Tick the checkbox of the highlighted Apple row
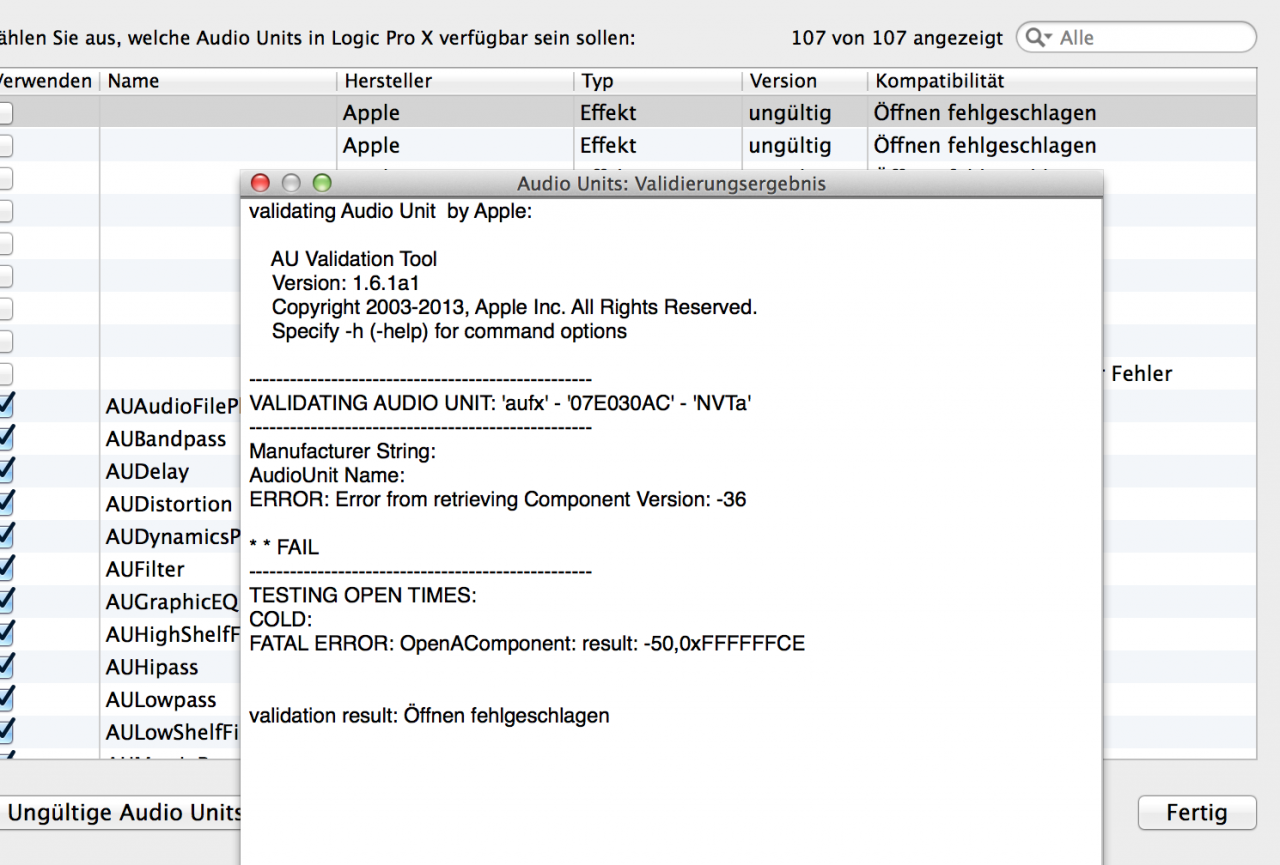The width and height of the screenshot is (1280, 865). (4, 113)
